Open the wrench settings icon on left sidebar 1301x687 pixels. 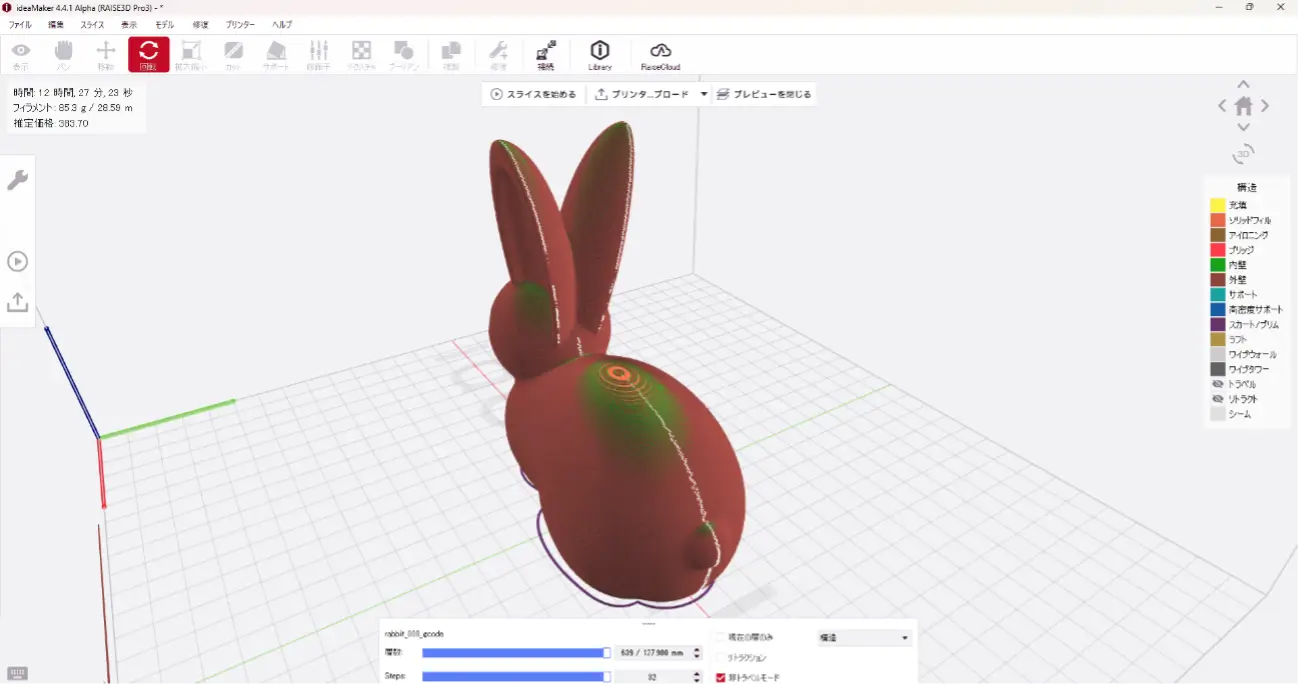coord(17,181)
